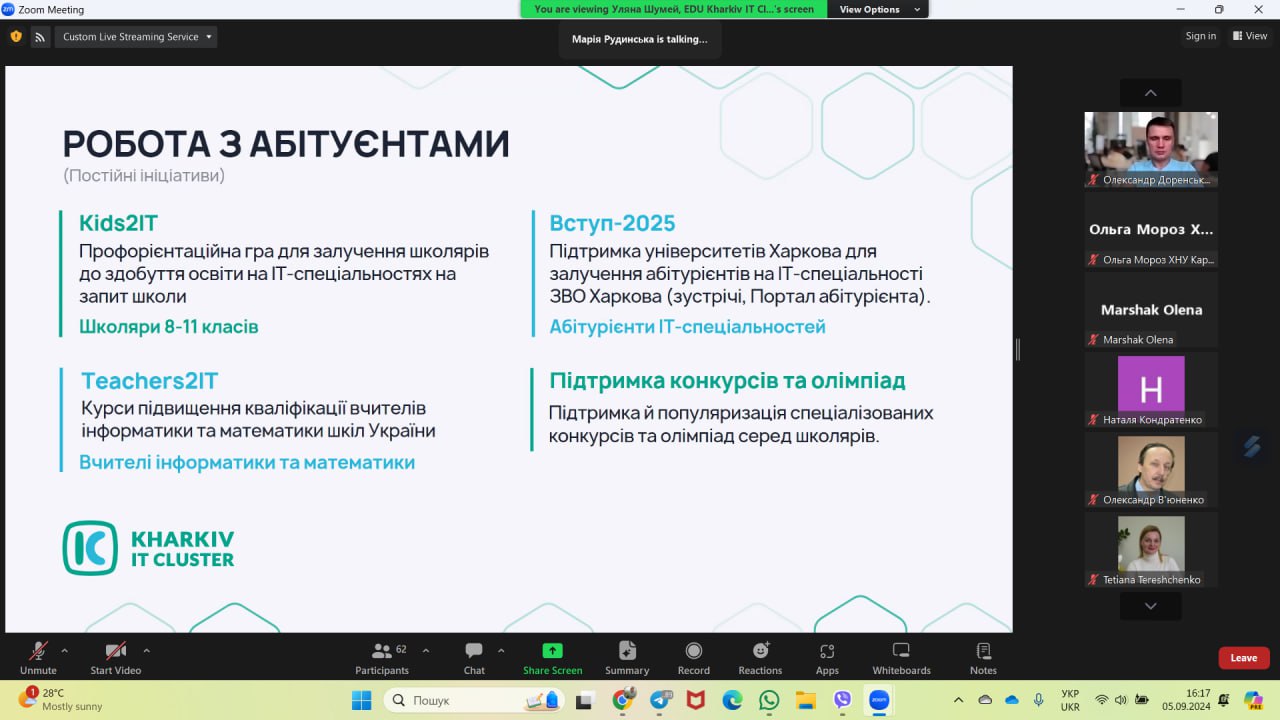Toggle Unmute microphone
Image resolution: width=1280 pixels, height=720 pixels.
tap(38, 651)
